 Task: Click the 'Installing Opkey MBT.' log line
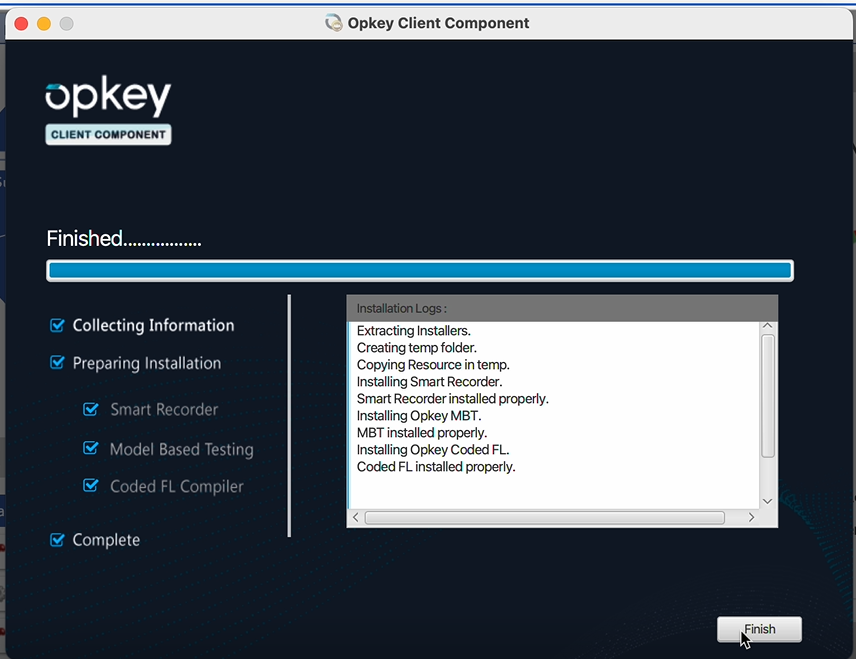tap(419, 415)
